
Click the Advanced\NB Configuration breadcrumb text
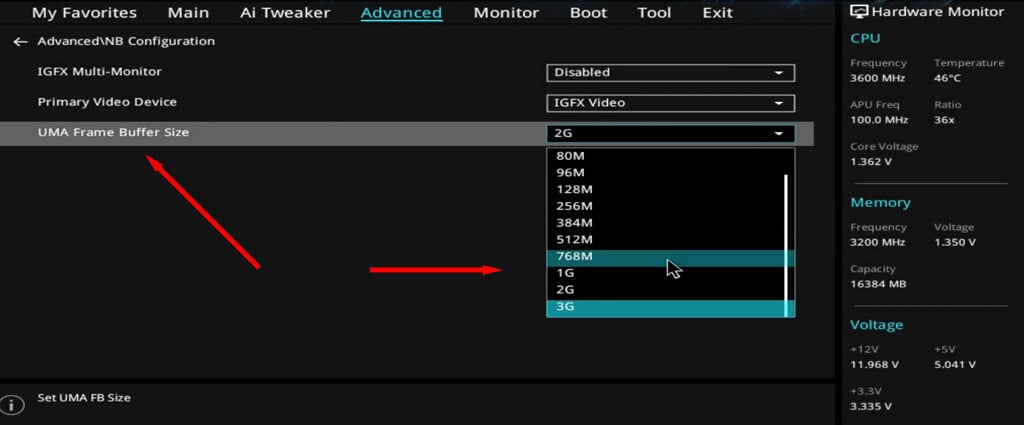(x=126, y=41)
